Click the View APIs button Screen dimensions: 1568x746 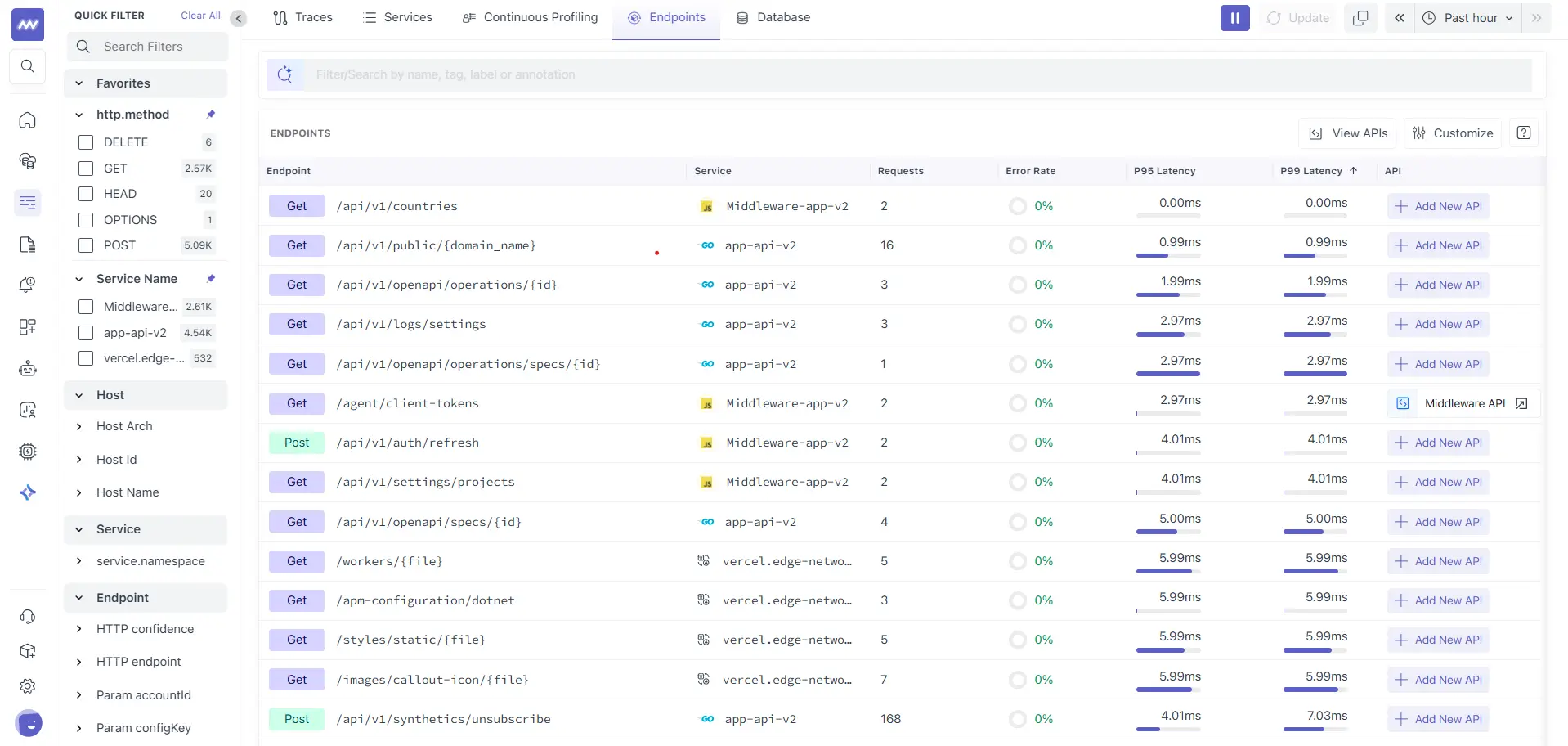[1347, 133]
